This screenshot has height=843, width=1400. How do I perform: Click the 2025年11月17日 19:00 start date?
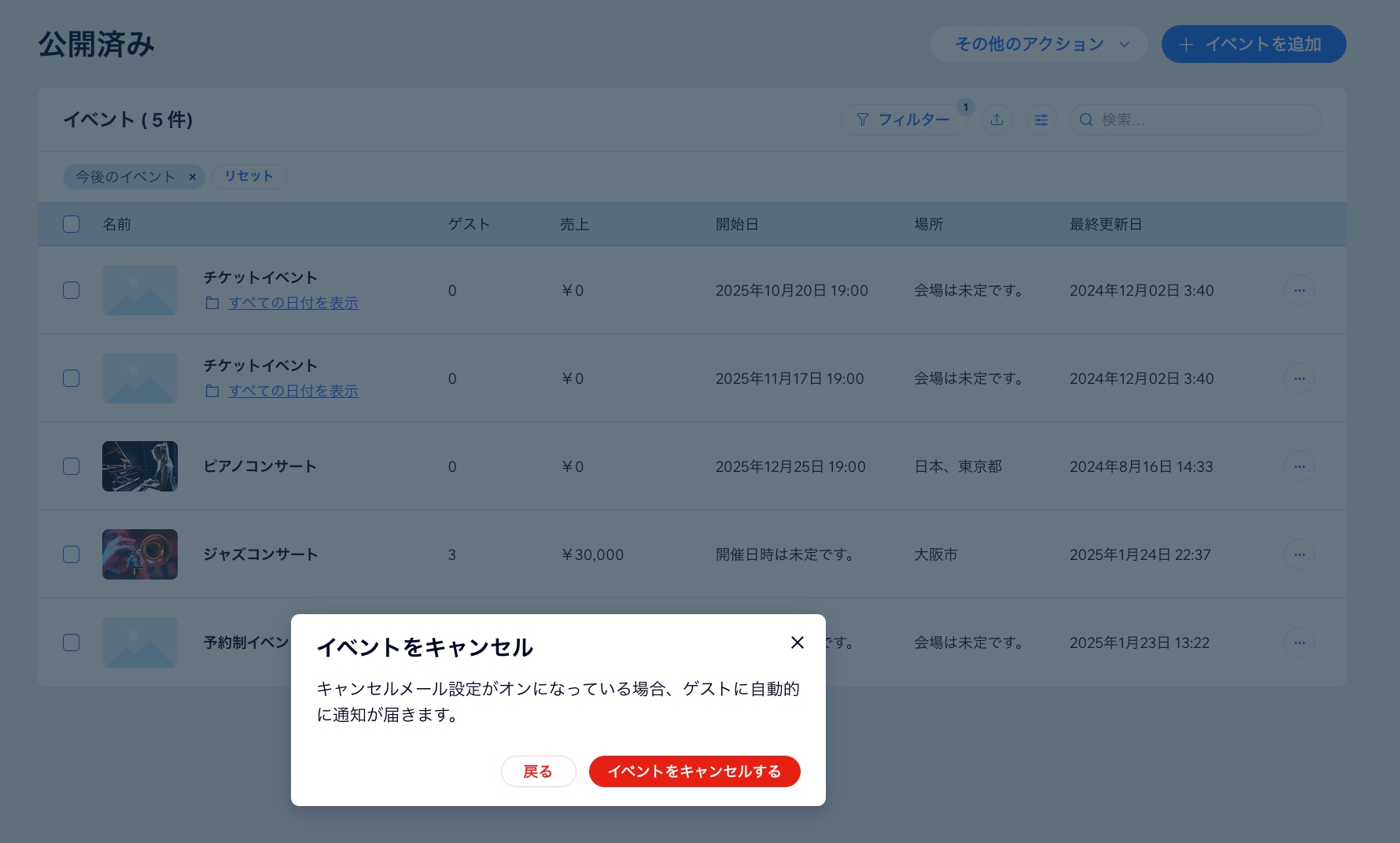790,378
